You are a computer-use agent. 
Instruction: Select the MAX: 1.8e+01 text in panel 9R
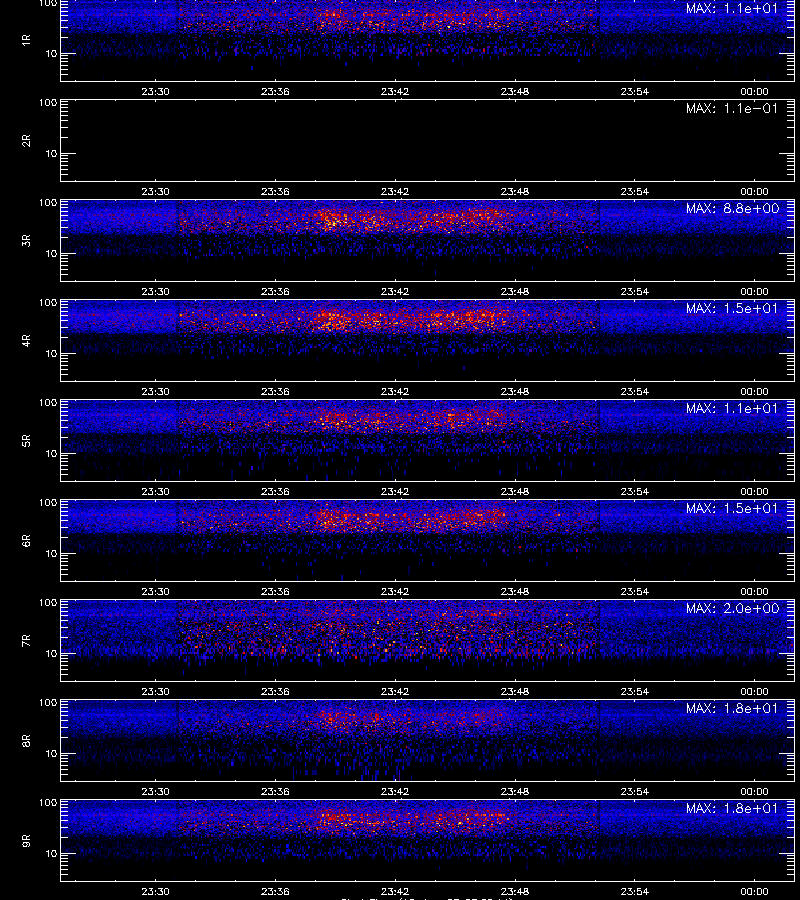pos(732,808)
